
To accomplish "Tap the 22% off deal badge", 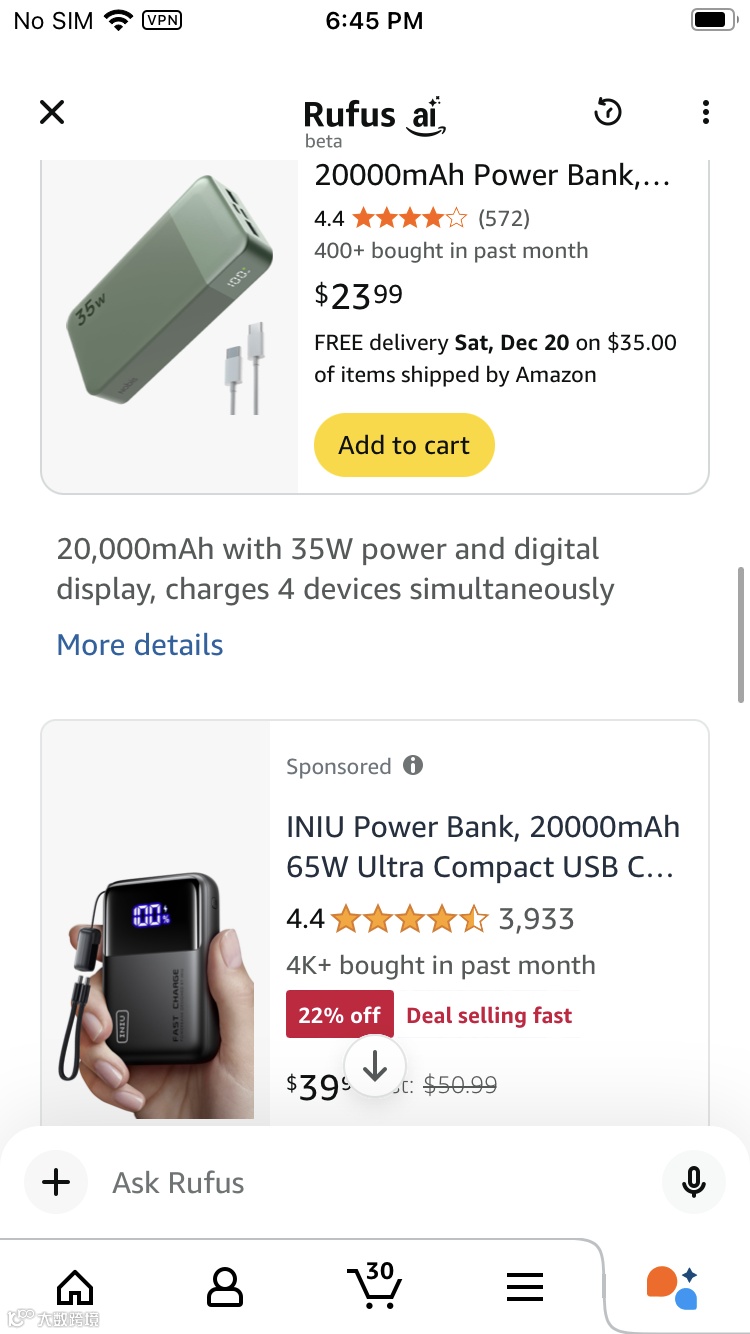I will (x=340, y=1015).
